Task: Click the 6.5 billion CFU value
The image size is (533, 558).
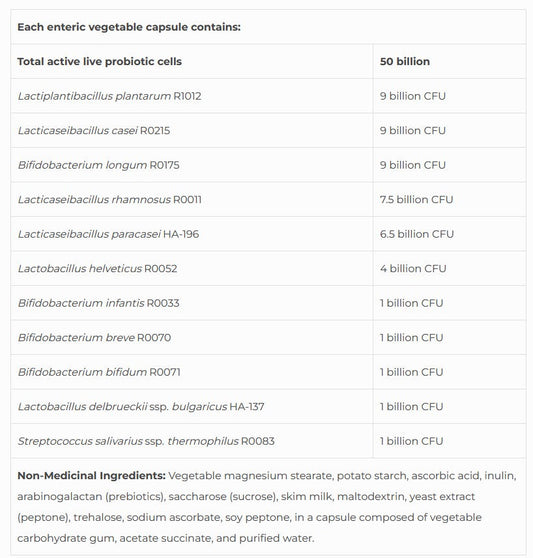Action: [417, 234]
